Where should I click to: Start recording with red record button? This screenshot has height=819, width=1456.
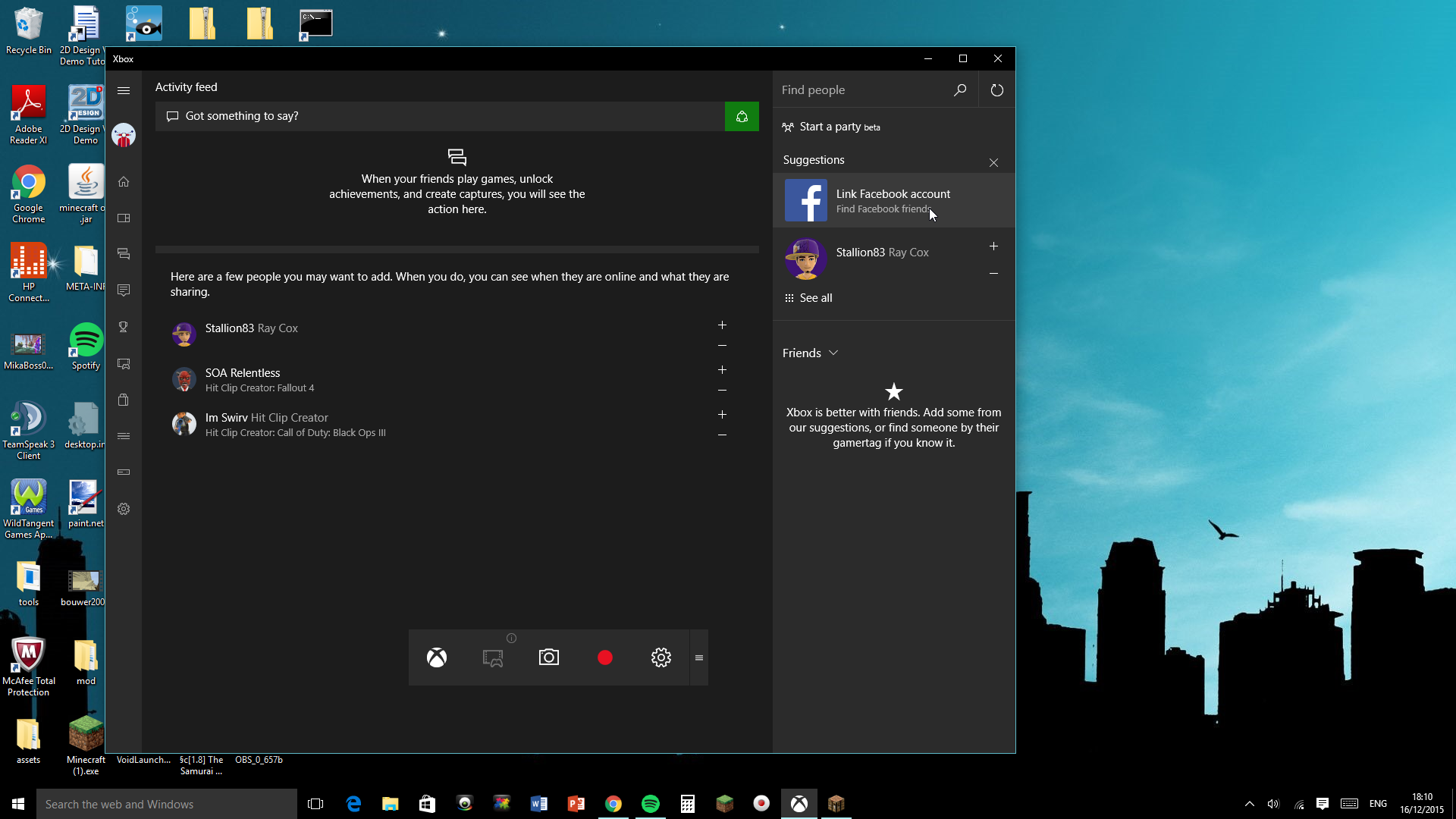(605, 657)
